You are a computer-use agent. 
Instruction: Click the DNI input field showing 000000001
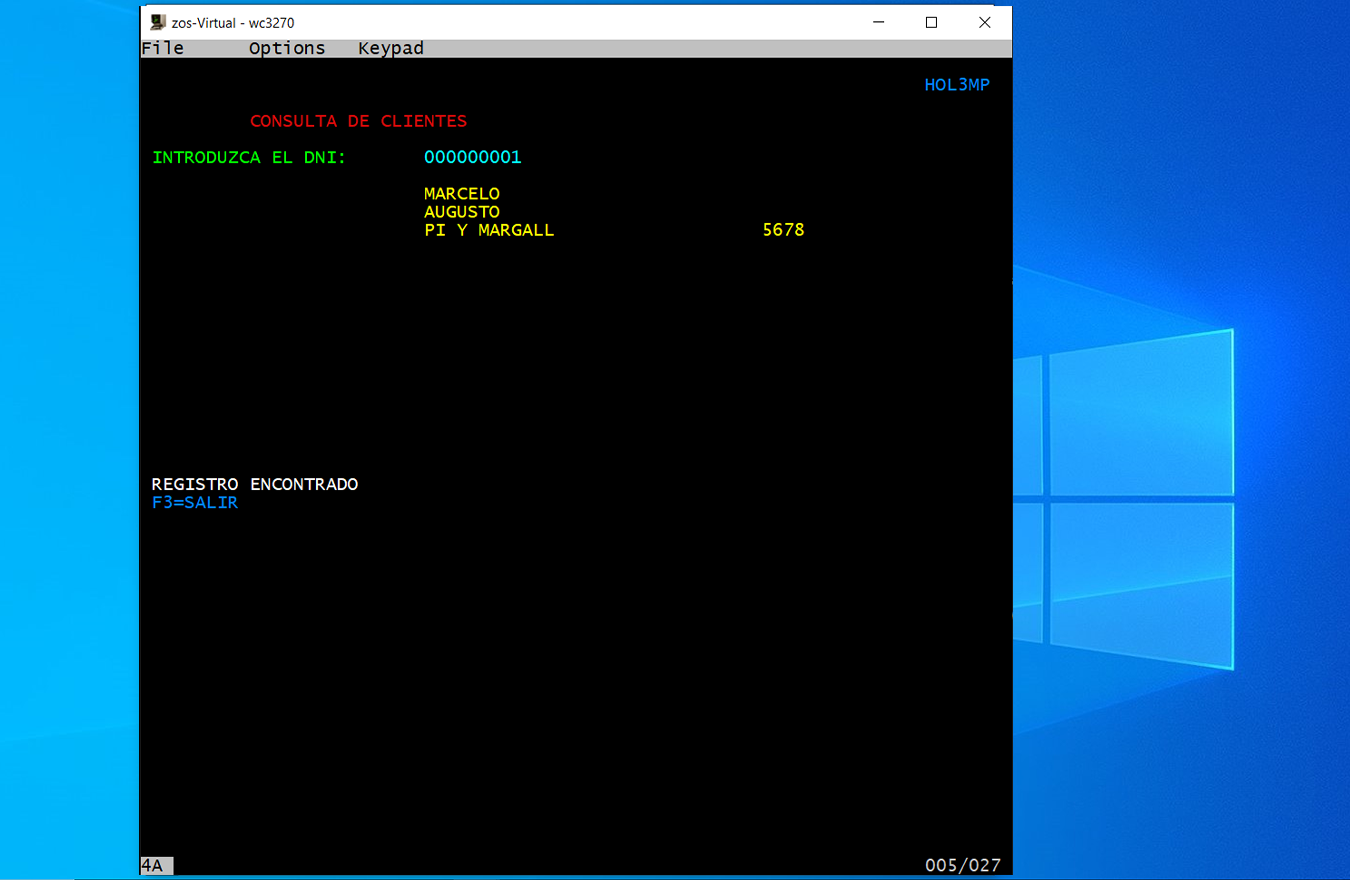(472, 157)
